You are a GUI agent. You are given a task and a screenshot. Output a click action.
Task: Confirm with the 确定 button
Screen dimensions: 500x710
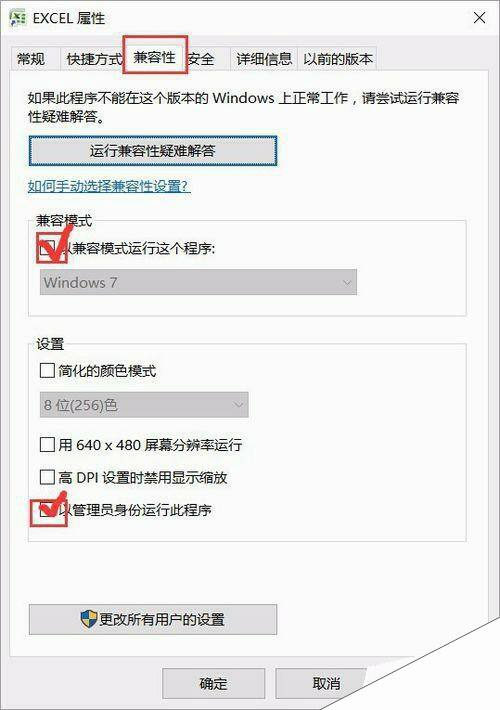tap(213, 683)
